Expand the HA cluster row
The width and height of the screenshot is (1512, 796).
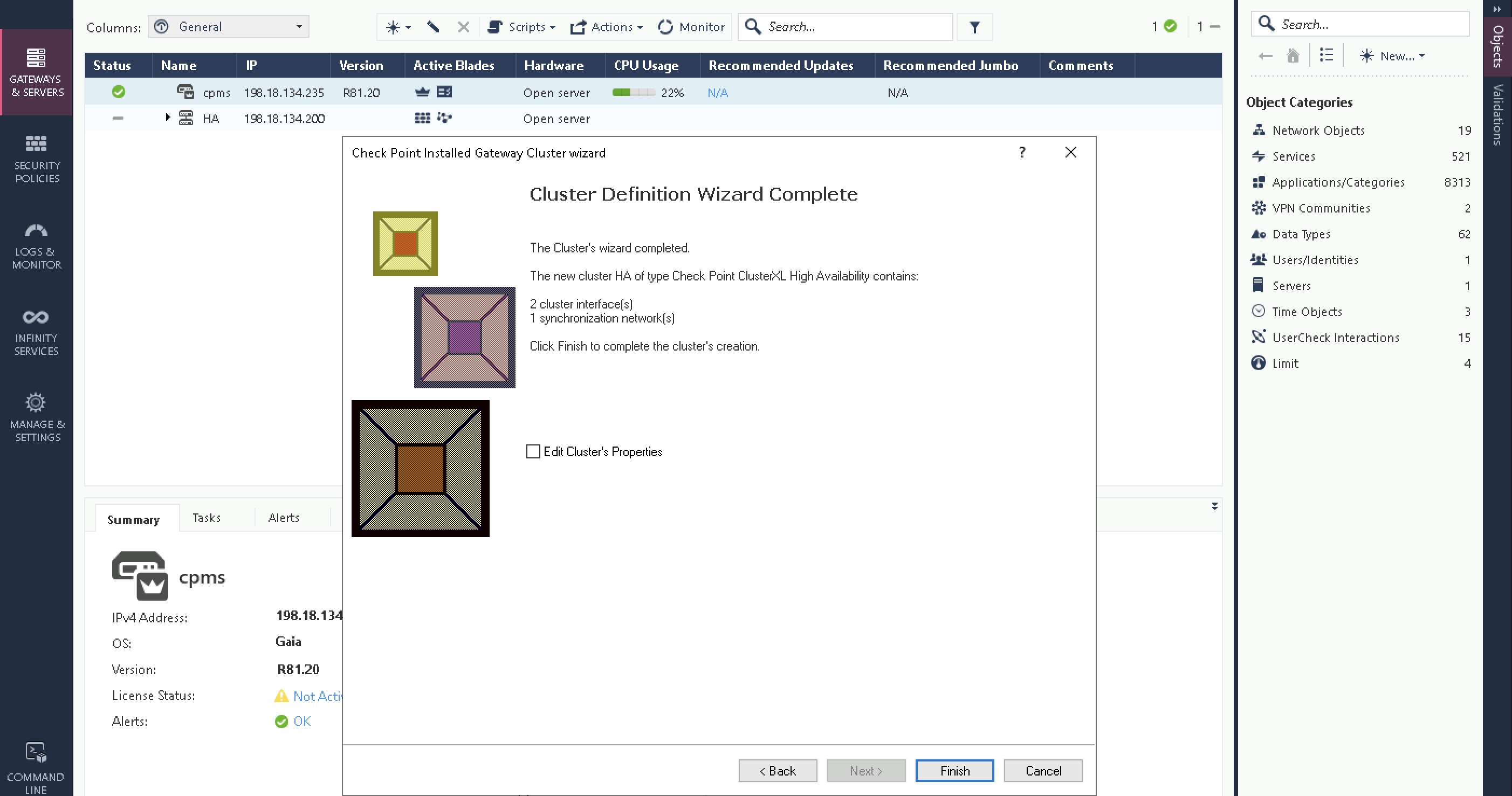coord(168,118)
